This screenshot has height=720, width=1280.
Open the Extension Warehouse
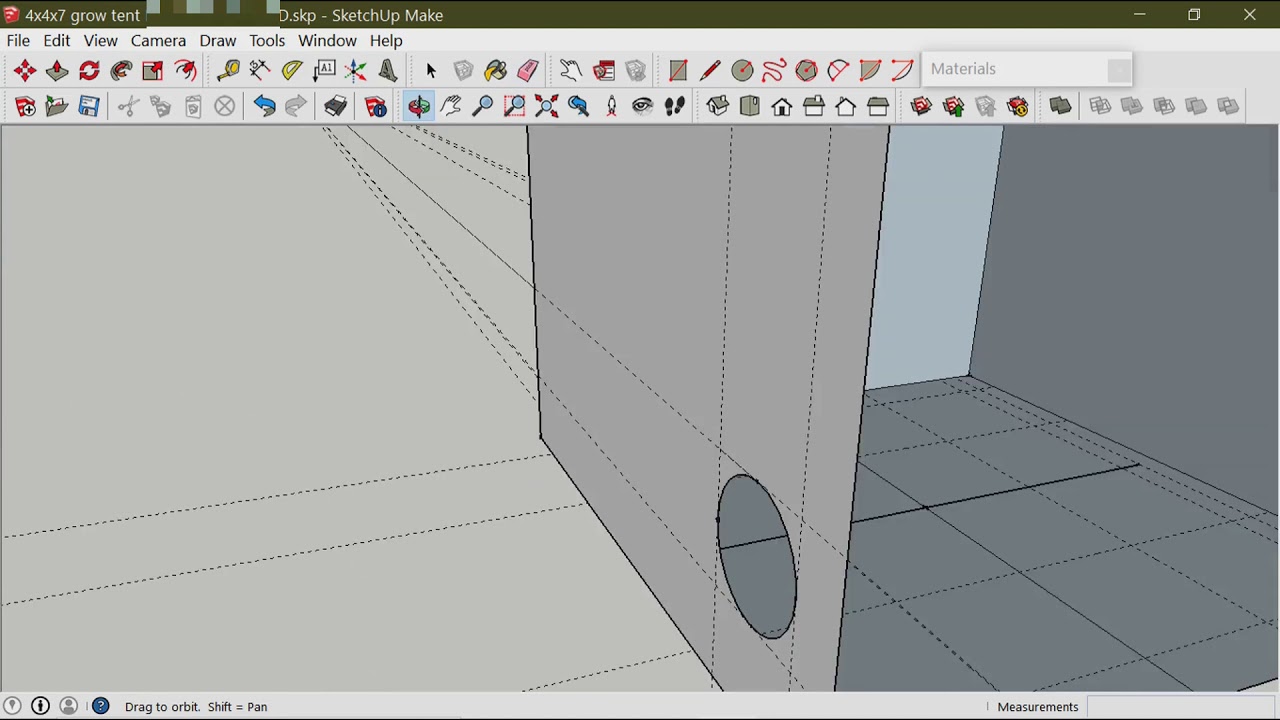pyautogui.click(x=1017, y=106)
